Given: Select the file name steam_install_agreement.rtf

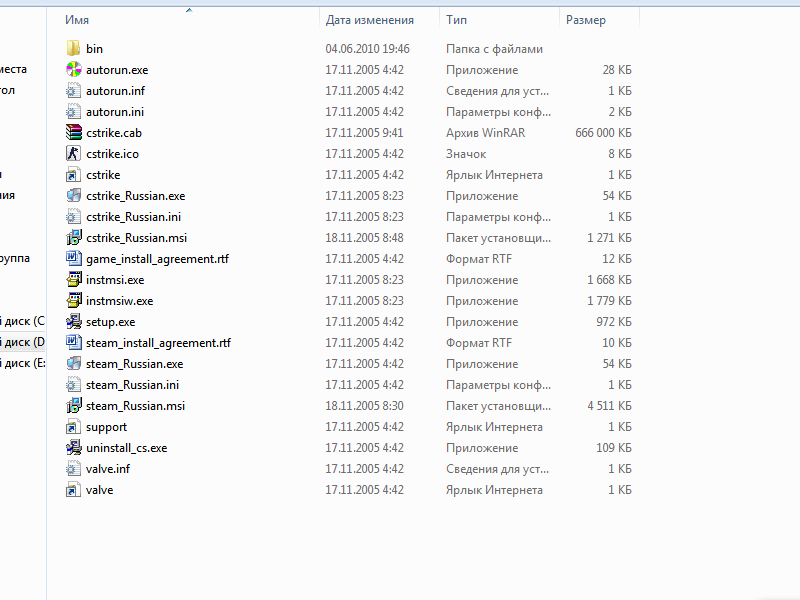Looking at the screenshot, I should [x=158, y=342].
